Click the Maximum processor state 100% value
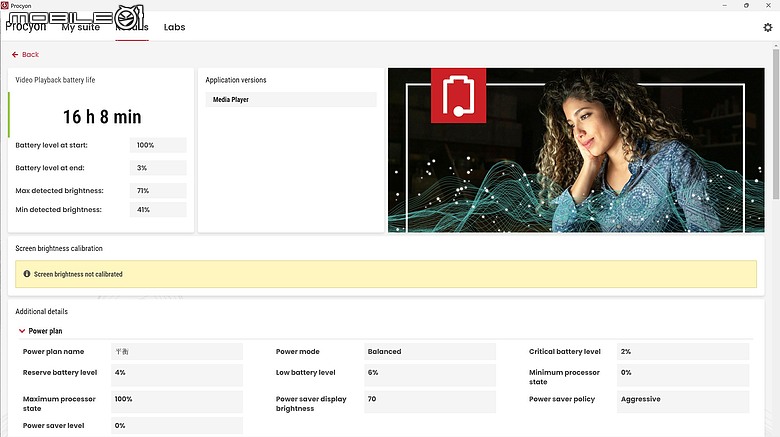780x437 pixels. click(x=177, y=402)
